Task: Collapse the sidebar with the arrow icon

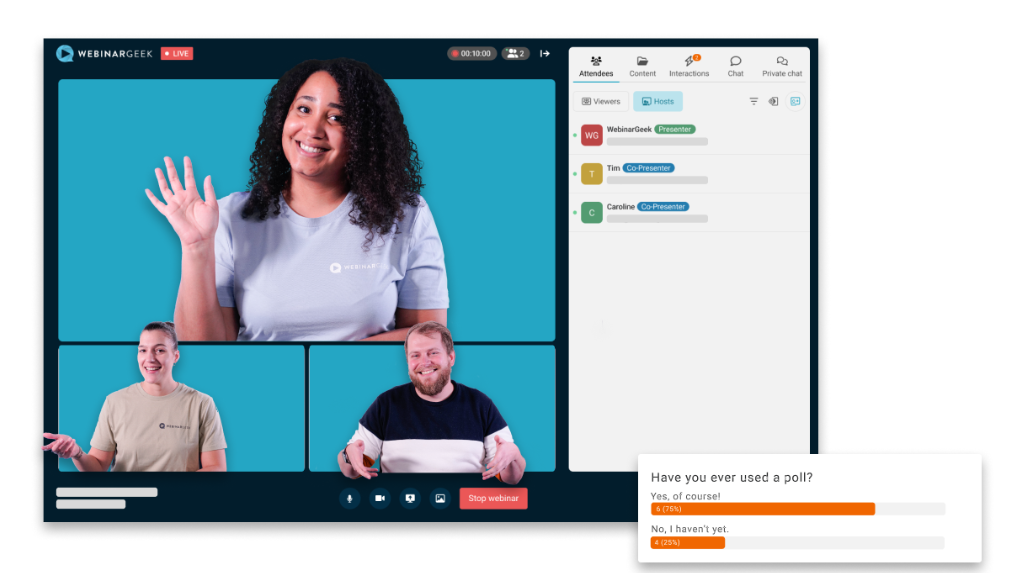Action: [x=545, y=54]
